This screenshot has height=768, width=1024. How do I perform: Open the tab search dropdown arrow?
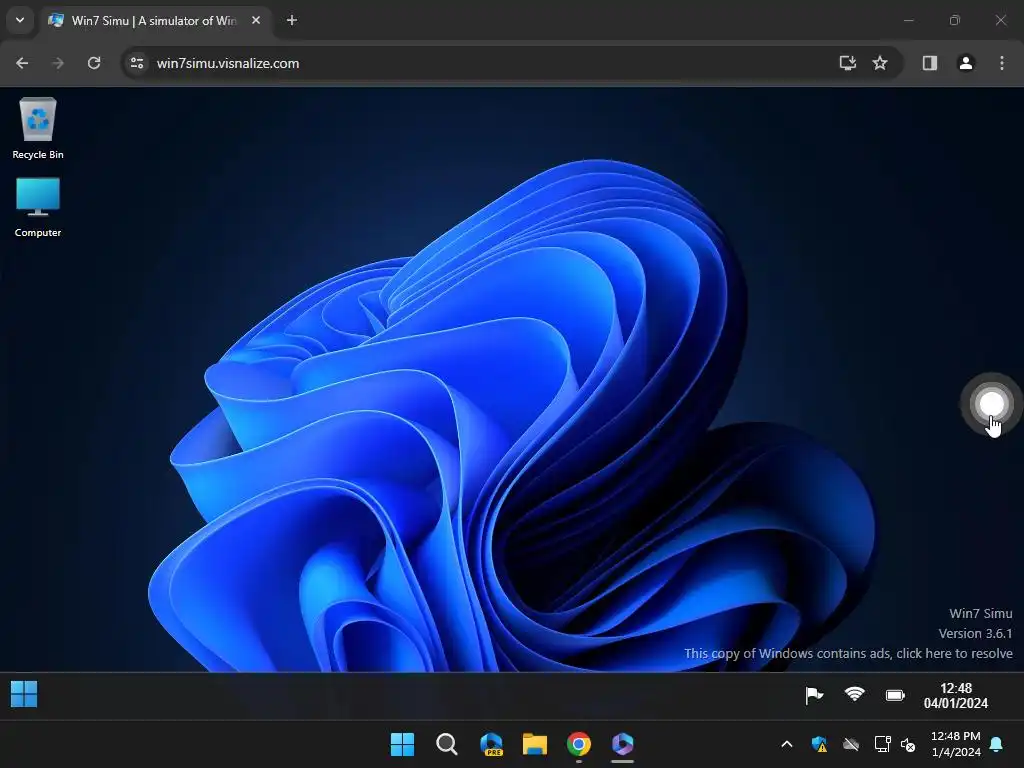coord(20,20)
